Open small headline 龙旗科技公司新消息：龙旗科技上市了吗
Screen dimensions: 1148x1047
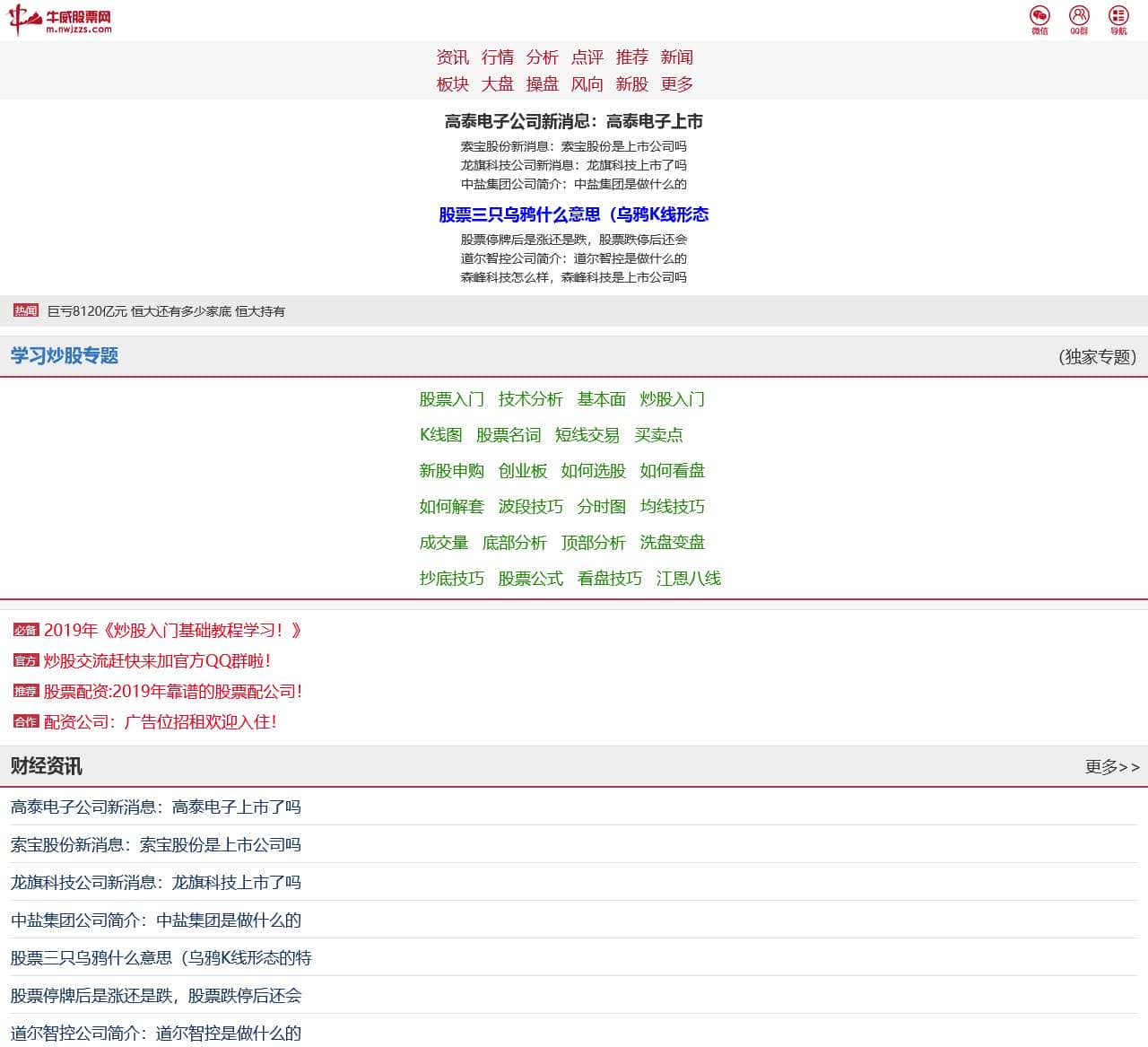(574, 165)
